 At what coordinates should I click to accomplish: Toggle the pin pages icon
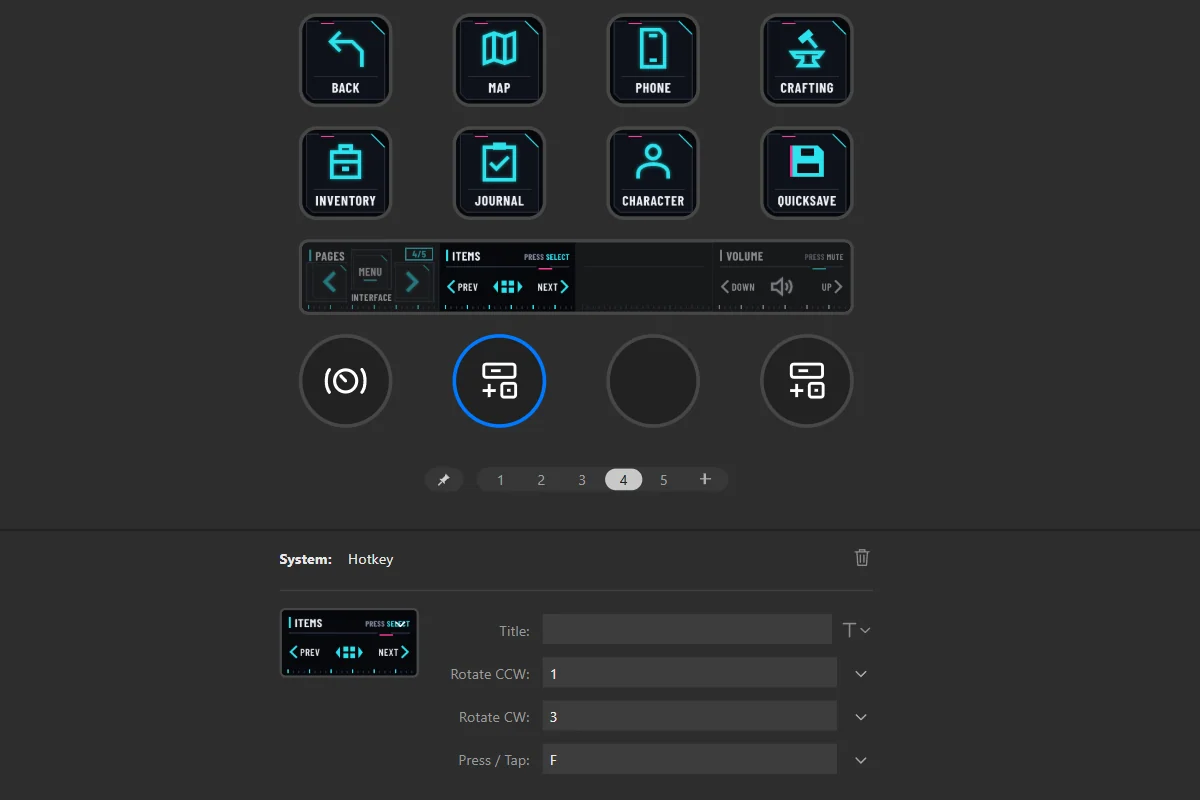443,480
